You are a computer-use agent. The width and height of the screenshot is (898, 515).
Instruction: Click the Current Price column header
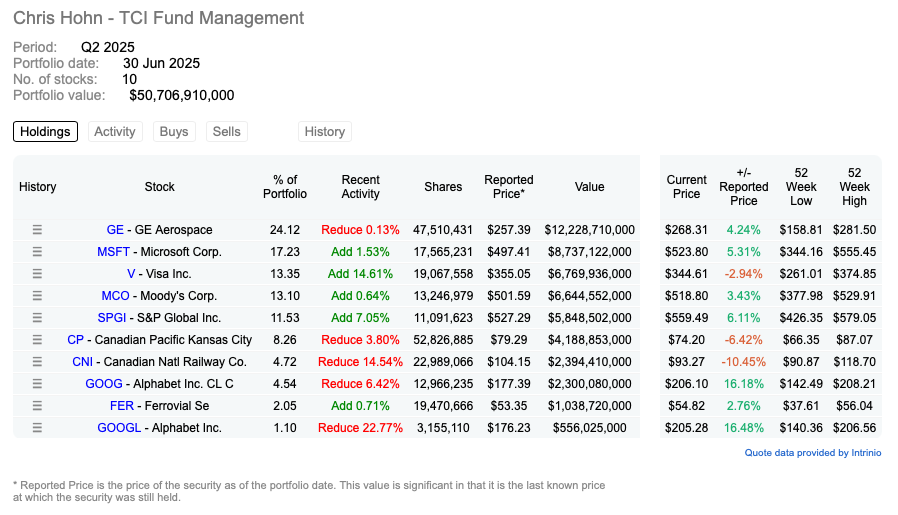point(687,187)
